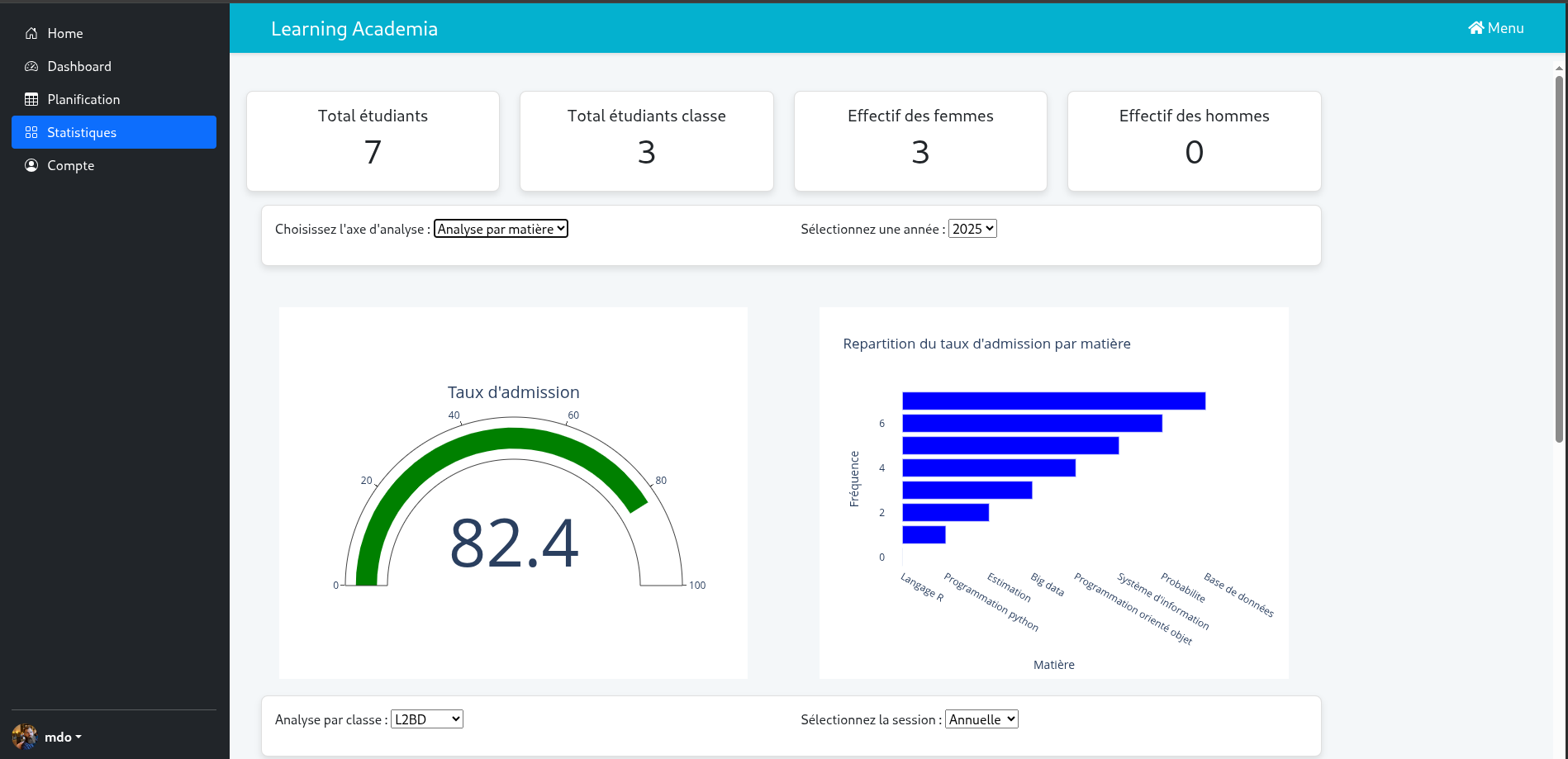Screen dimensions: 1568x759
Task: Go to the Dashboard menu item
Action: (x=79, y=66)
